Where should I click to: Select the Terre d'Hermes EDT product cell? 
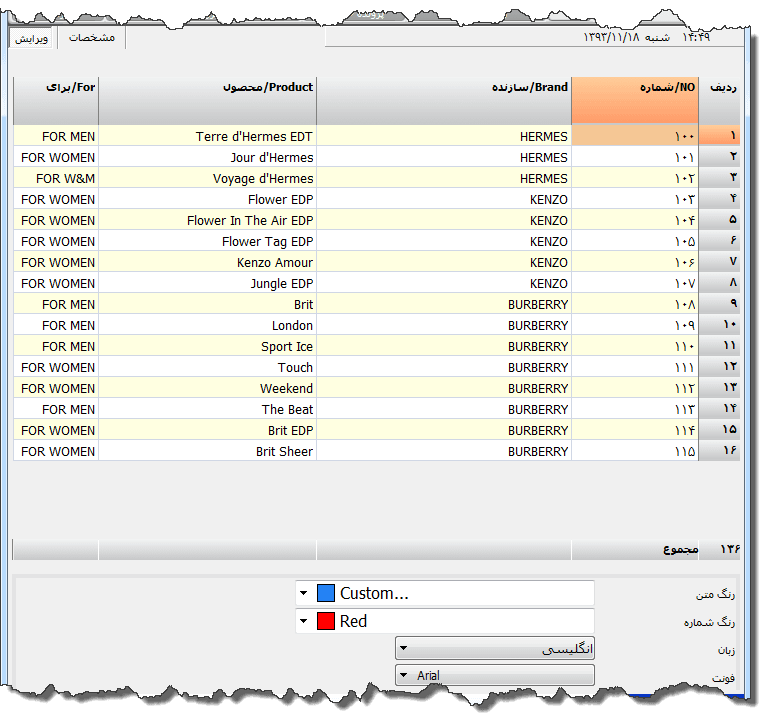click(x=207, y=136)
